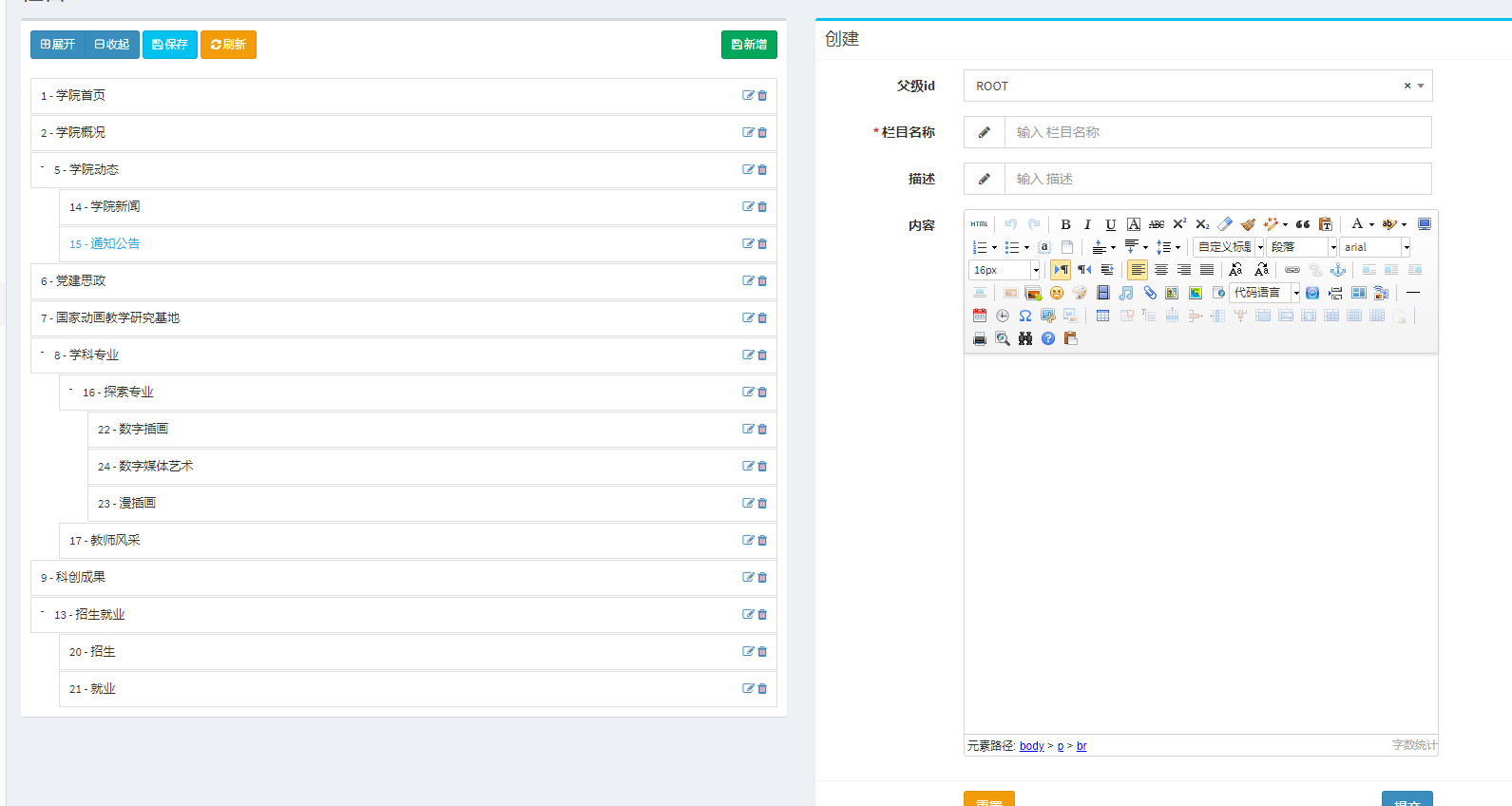
Task: Insert a blockquote with quote icon
Action: [1303, 224]
